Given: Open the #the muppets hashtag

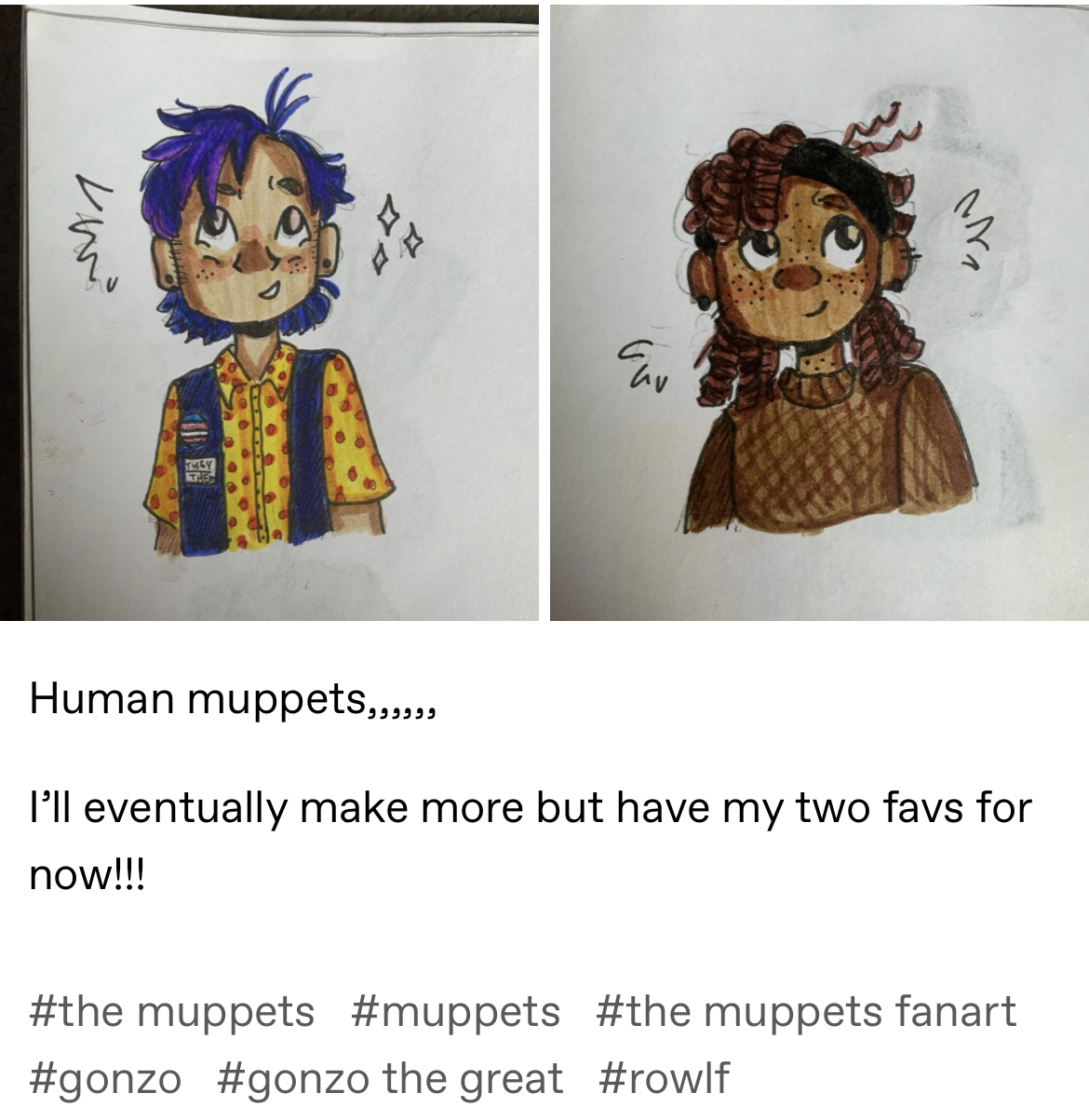Looking at the screenshot, I should tap(172, 1011).
